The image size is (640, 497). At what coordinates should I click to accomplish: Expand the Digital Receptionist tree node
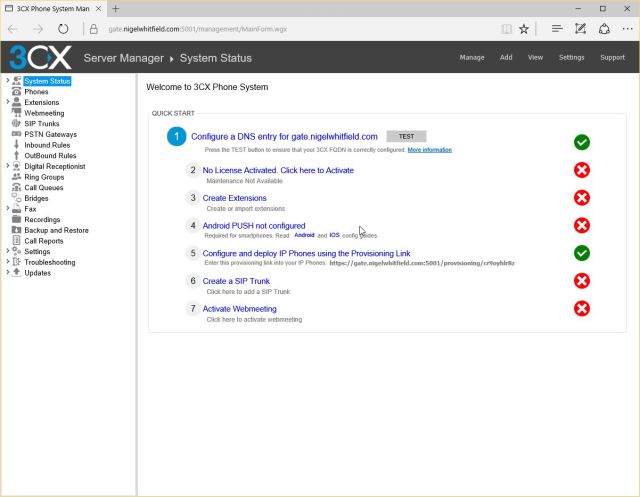pos(7,166)
